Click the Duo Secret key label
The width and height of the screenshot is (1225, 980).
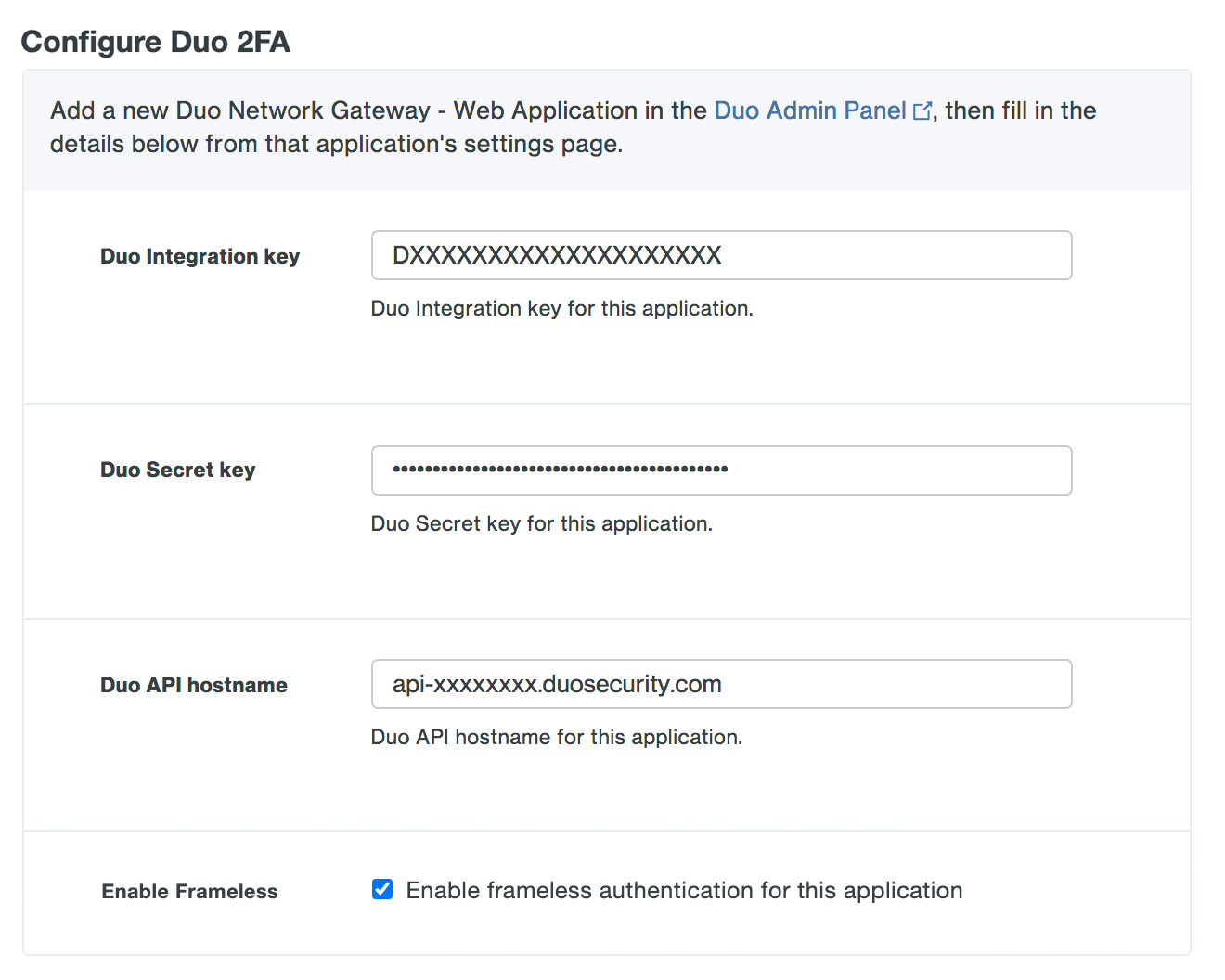[177, 470]
